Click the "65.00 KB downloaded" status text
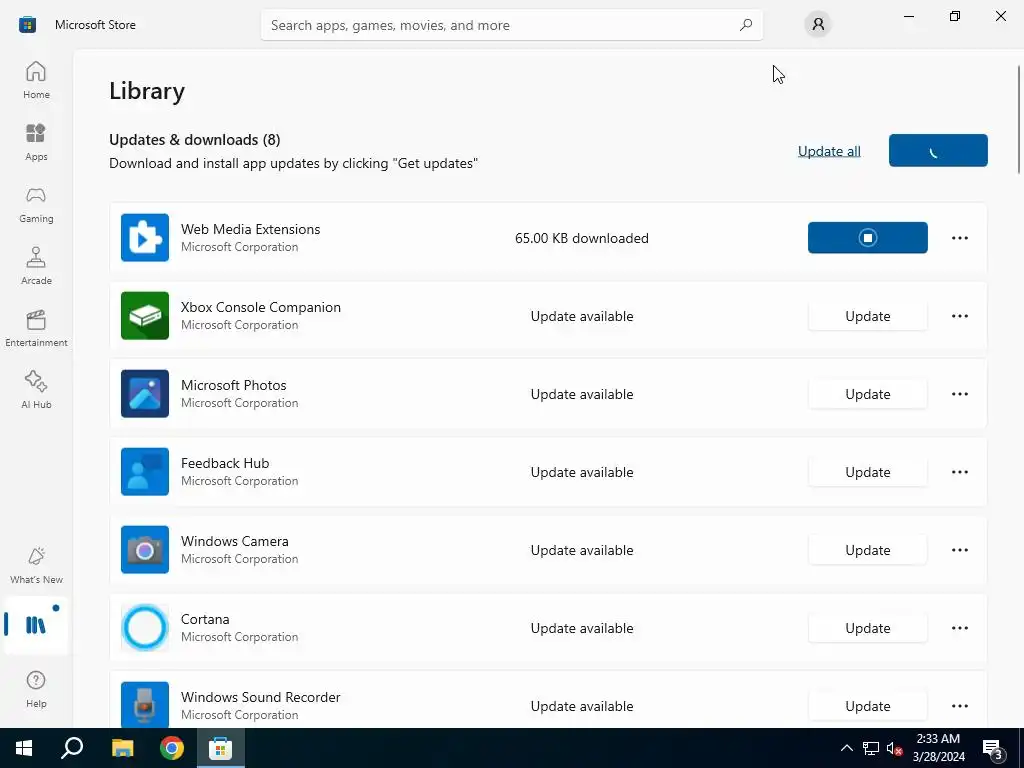This screenshot has width=1024, height=768. click(x=582, y=238)
